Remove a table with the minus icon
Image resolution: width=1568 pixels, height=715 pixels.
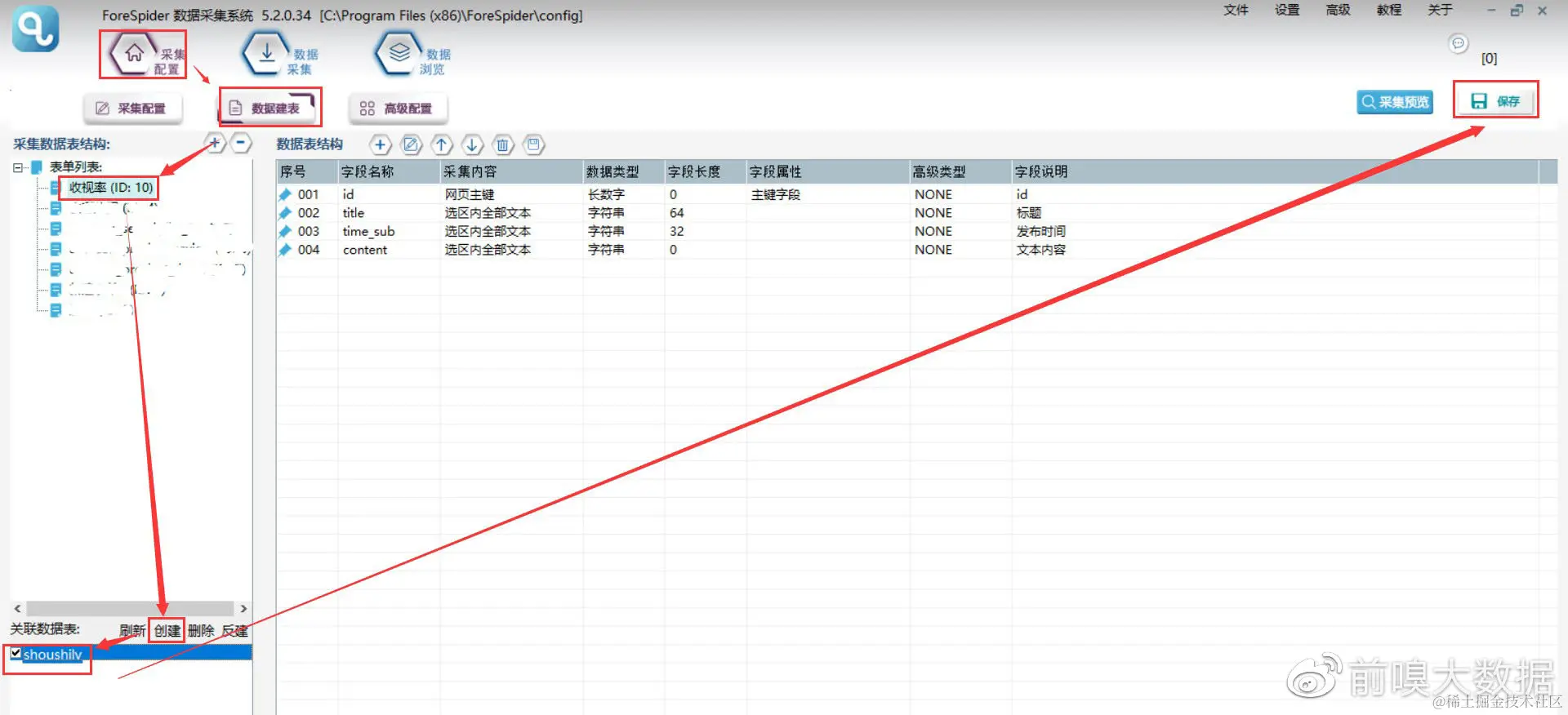coord(241,144)
